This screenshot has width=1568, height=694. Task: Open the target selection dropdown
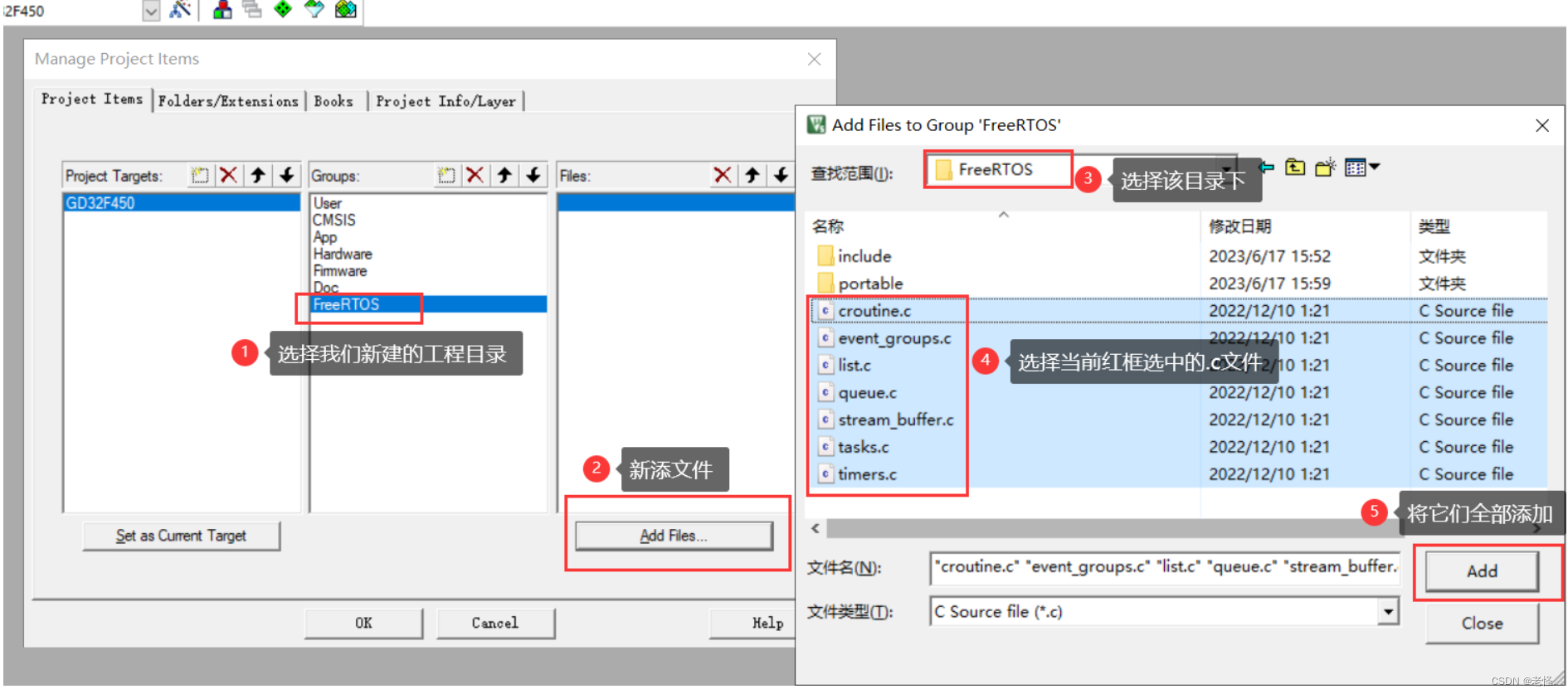(x=151, y=11)
